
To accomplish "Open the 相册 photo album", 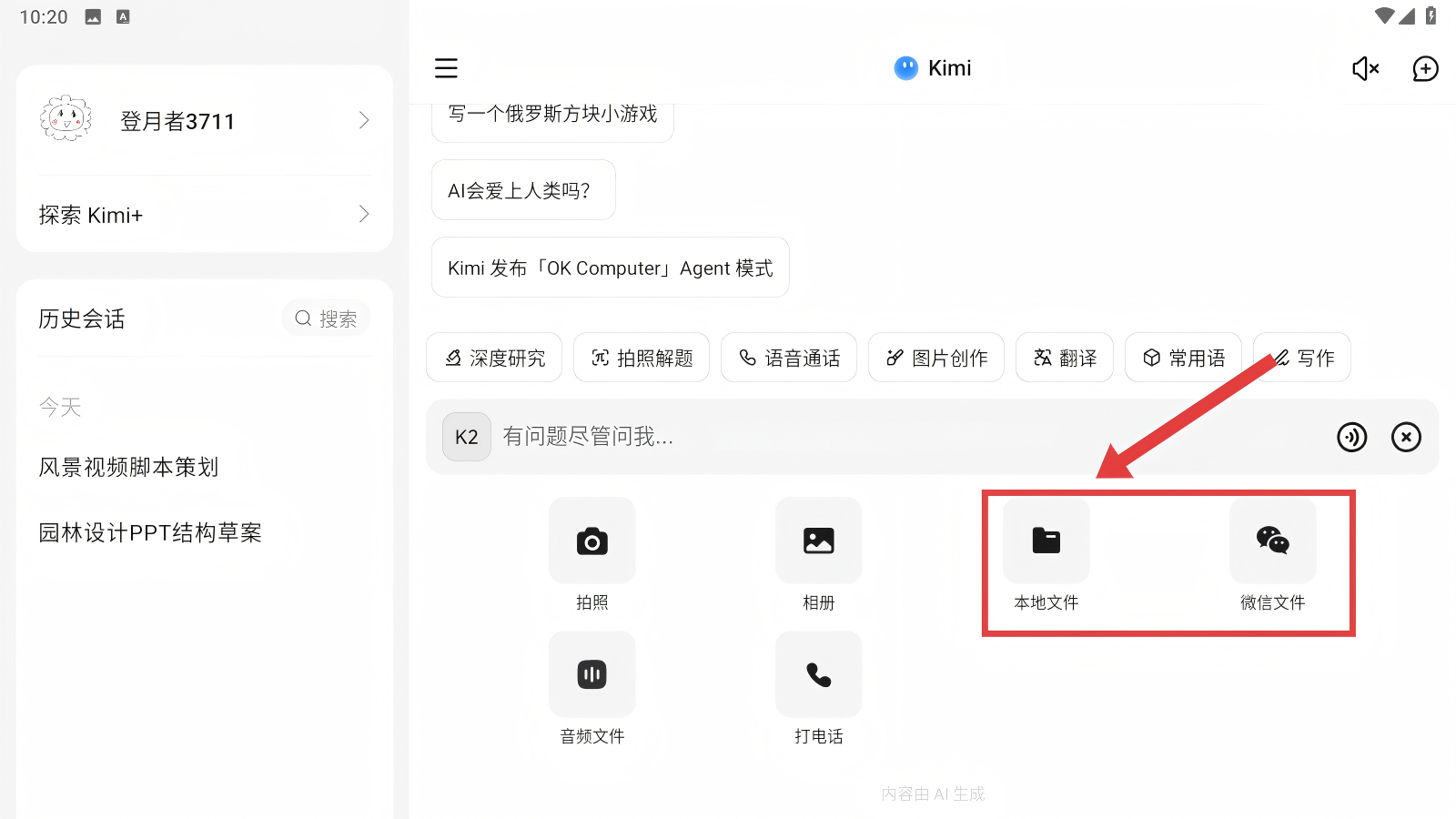I will pyautogui.click(x=818, y=541).
